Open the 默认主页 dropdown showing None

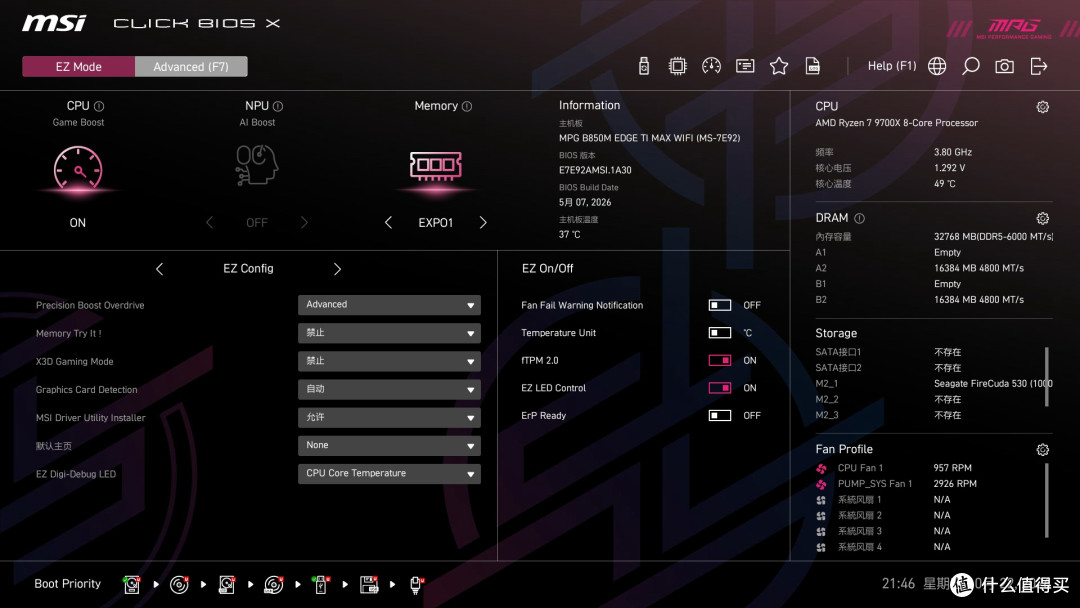389,445
